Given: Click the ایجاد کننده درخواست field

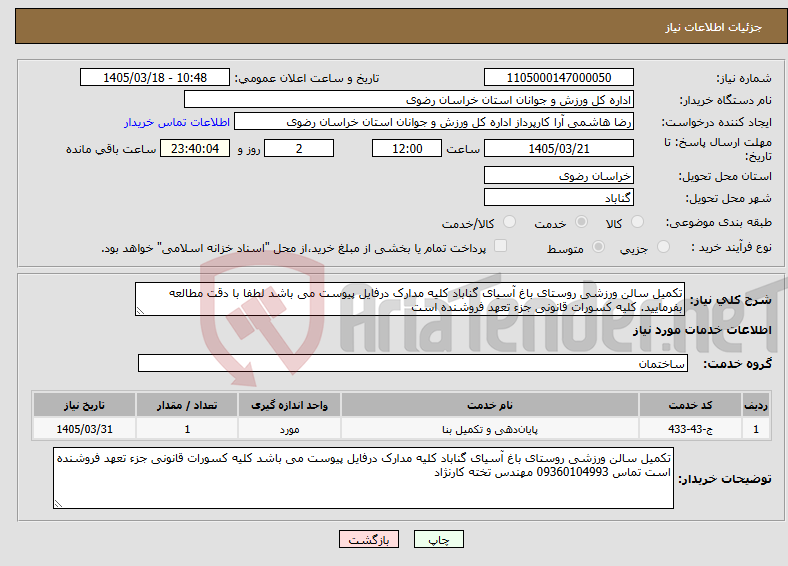Looking at the screenshot, I should [434, 122].
